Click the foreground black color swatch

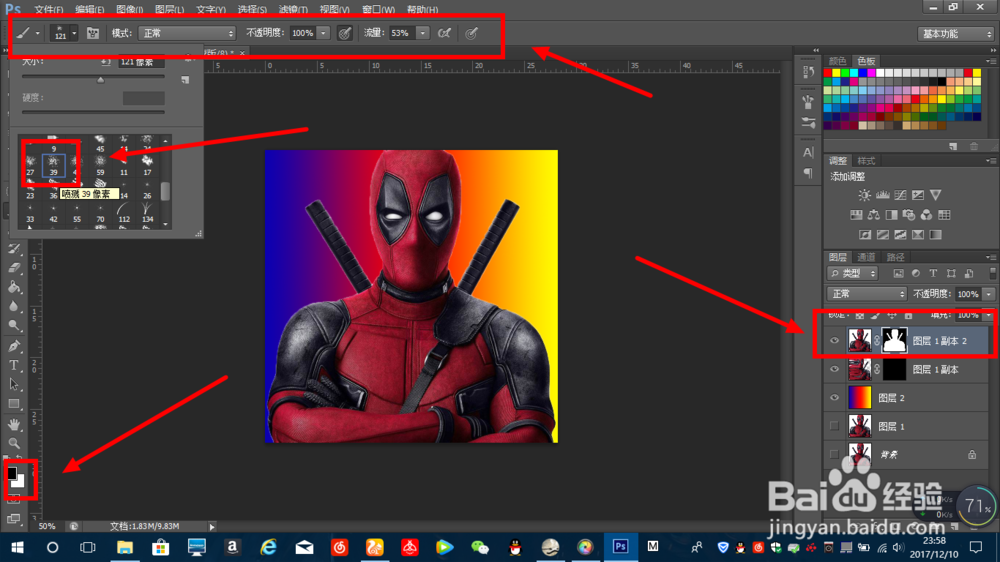[x=13, y=473]
